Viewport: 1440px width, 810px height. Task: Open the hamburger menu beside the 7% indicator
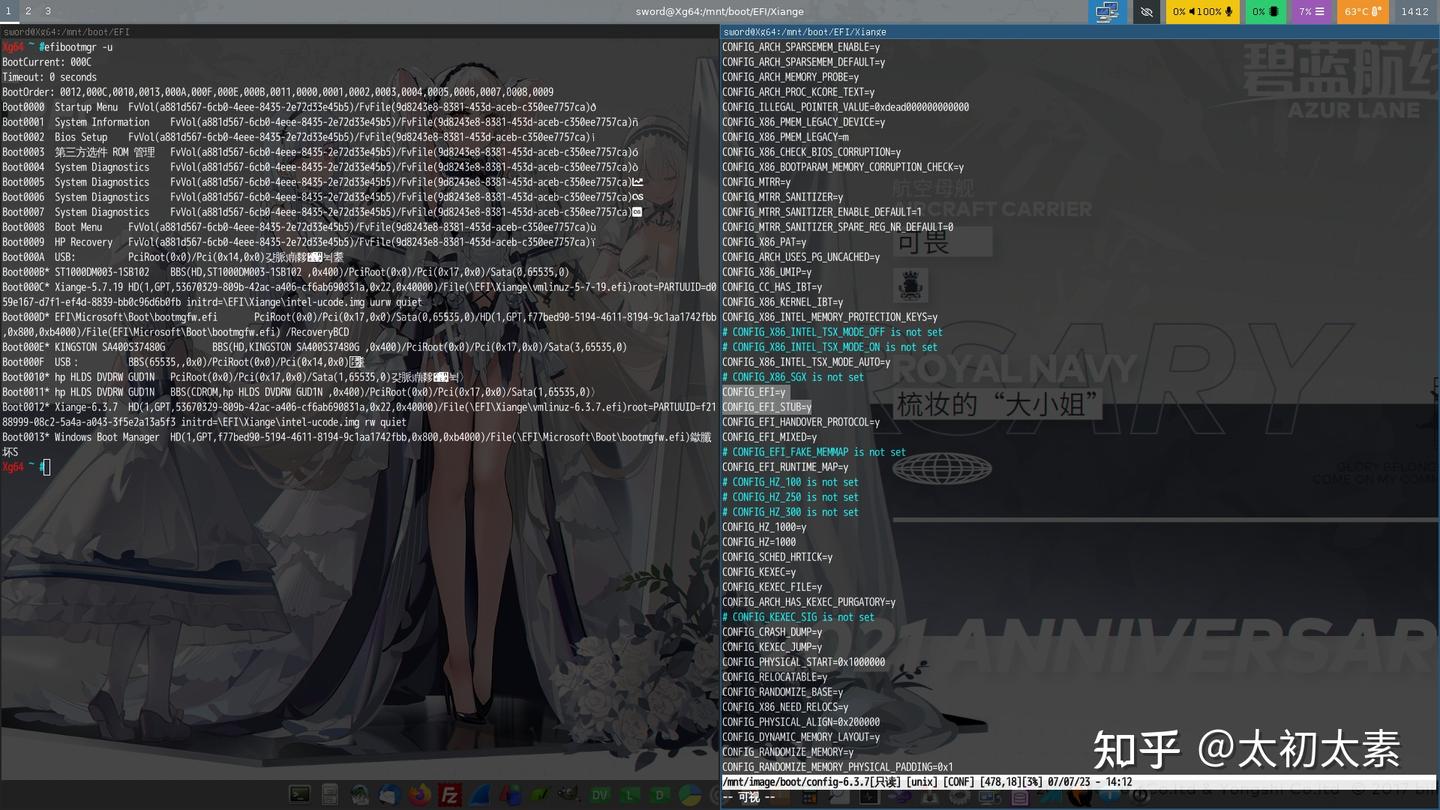point(1320,12)
